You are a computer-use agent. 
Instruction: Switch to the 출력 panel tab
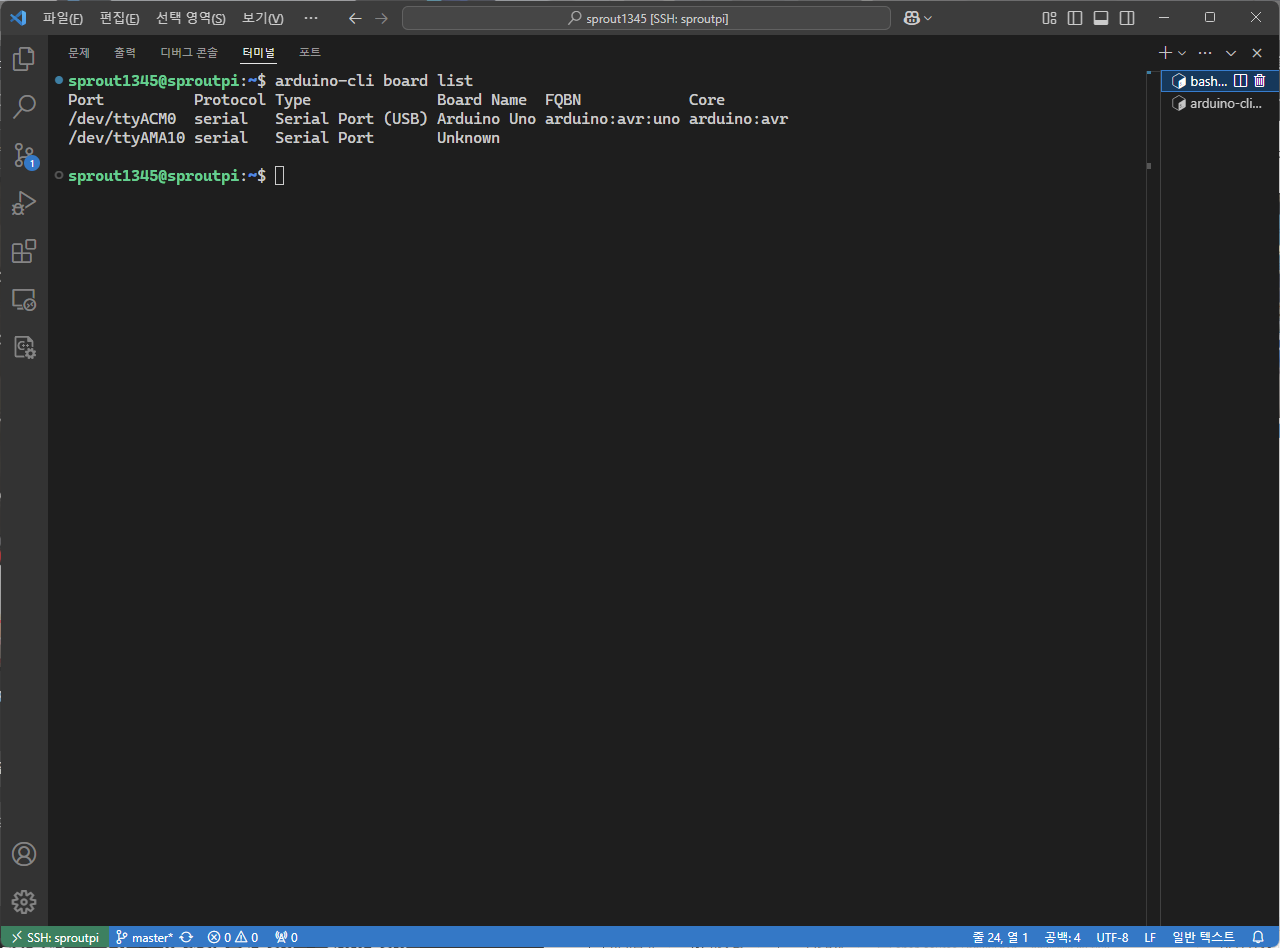point(125,52)
